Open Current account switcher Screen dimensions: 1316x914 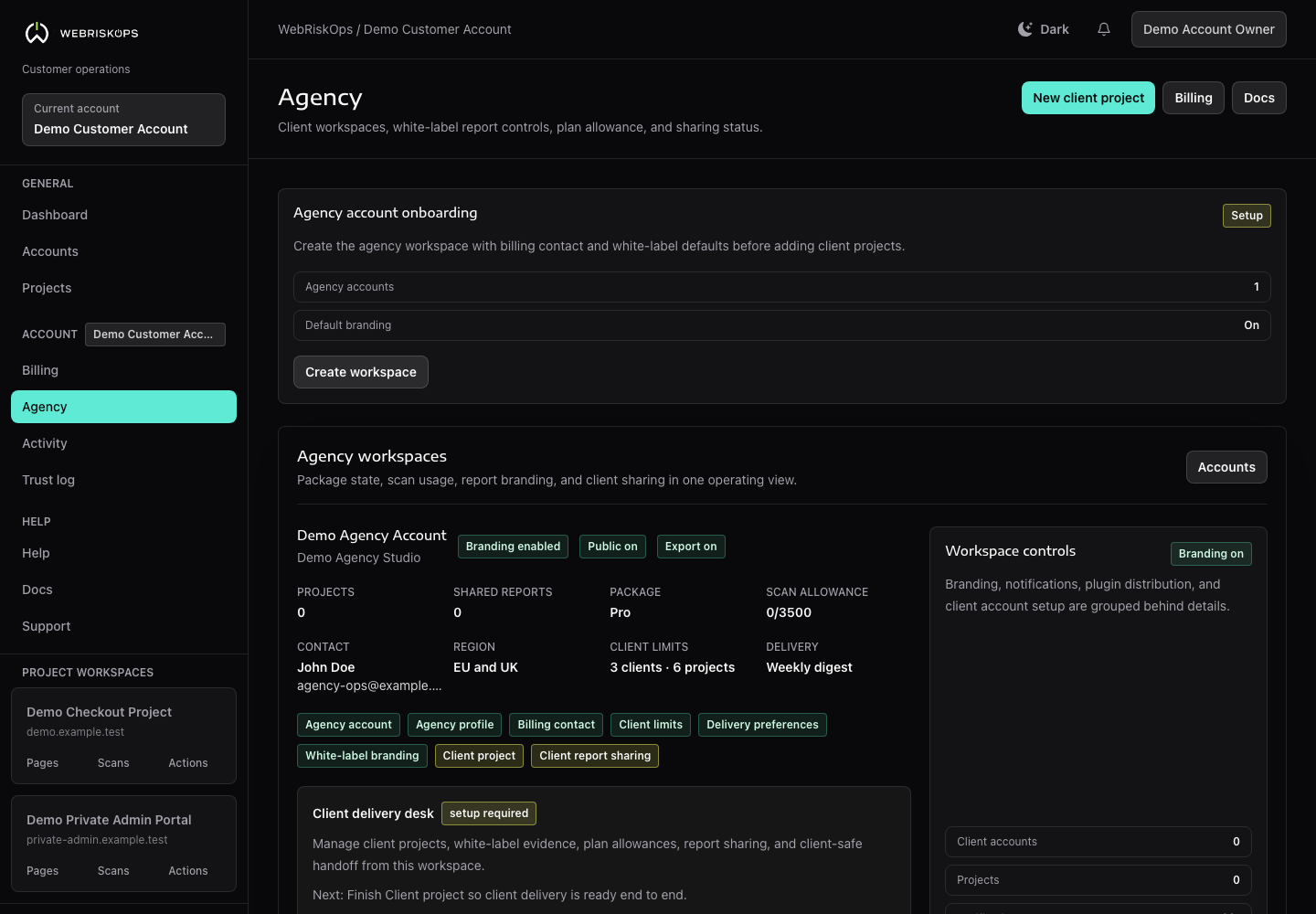[123, 120]
